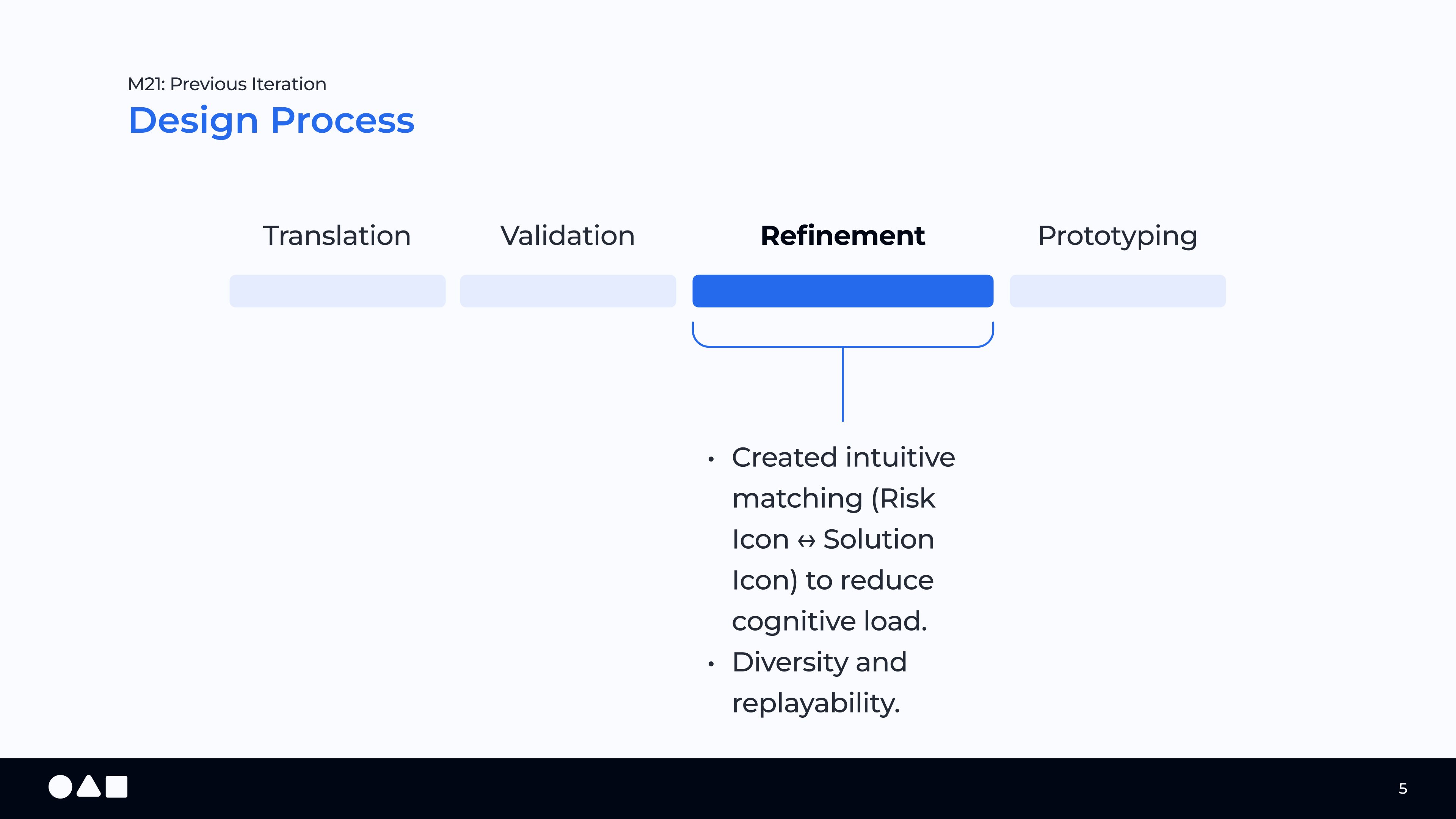Click the light bar under Translation
Screen dimensions: 1456x819
337,291
